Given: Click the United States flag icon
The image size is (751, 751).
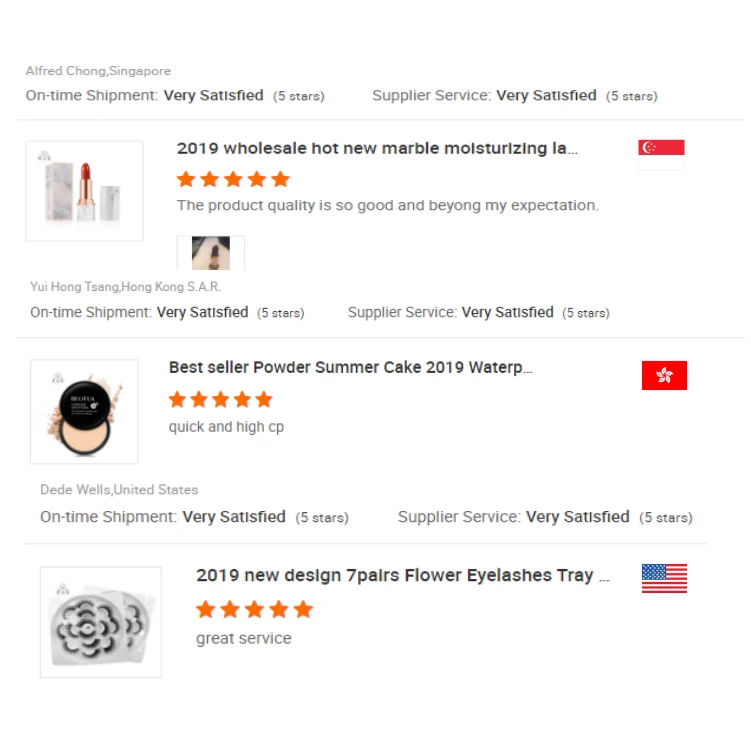Looking at the screenshot, I should [664, 578].
